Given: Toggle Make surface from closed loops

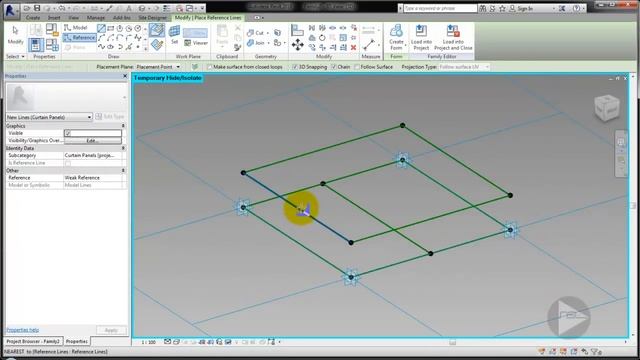Looking at the screenshot, I should [210, 67].
